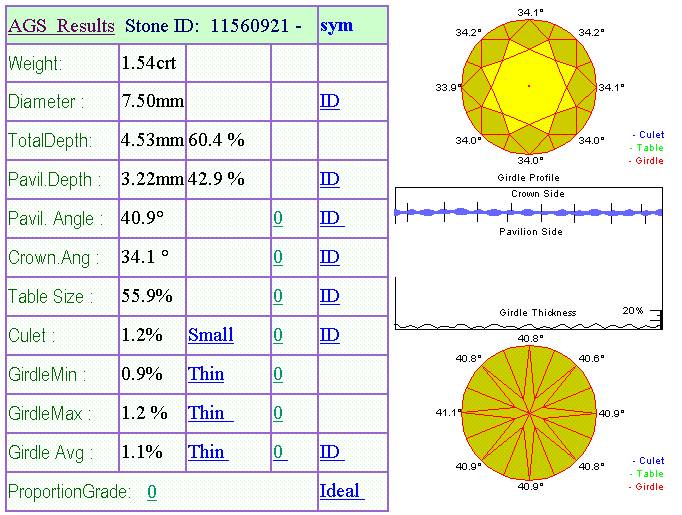This screenshot has height=515, width=682.
Task: Click the 0 grade link for Girdle Avg
Action: (x=280, y=452)
